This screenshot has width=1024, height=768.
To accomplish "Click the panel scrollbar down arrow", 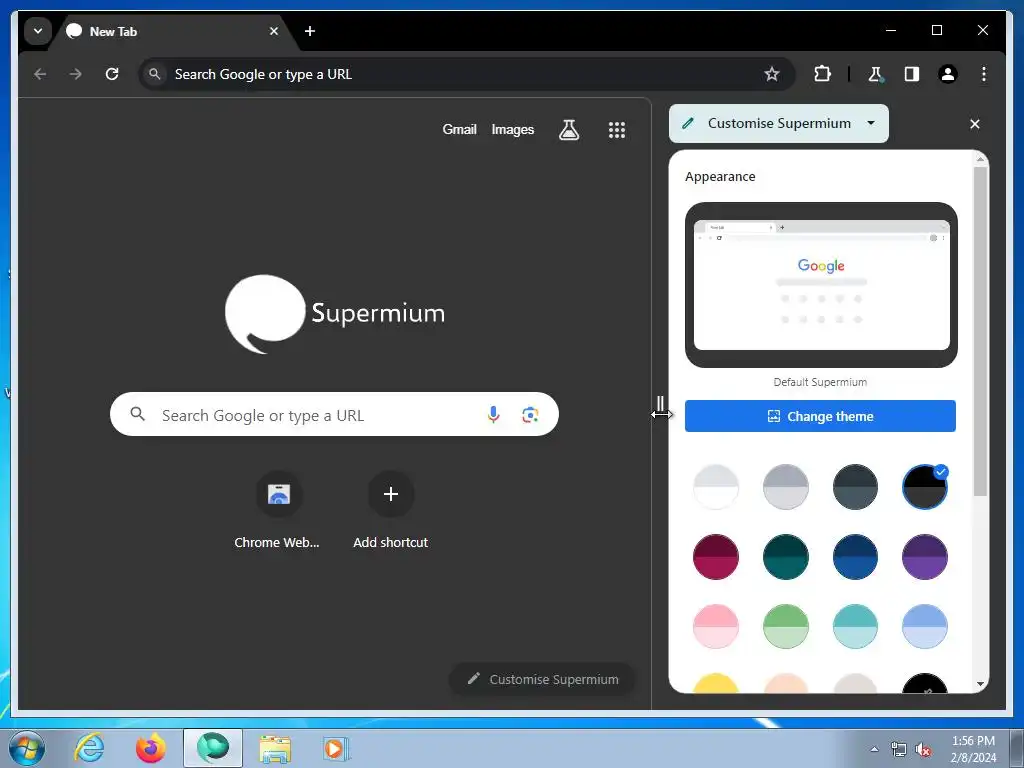I will pyautogui.click(x=980, y=684).
